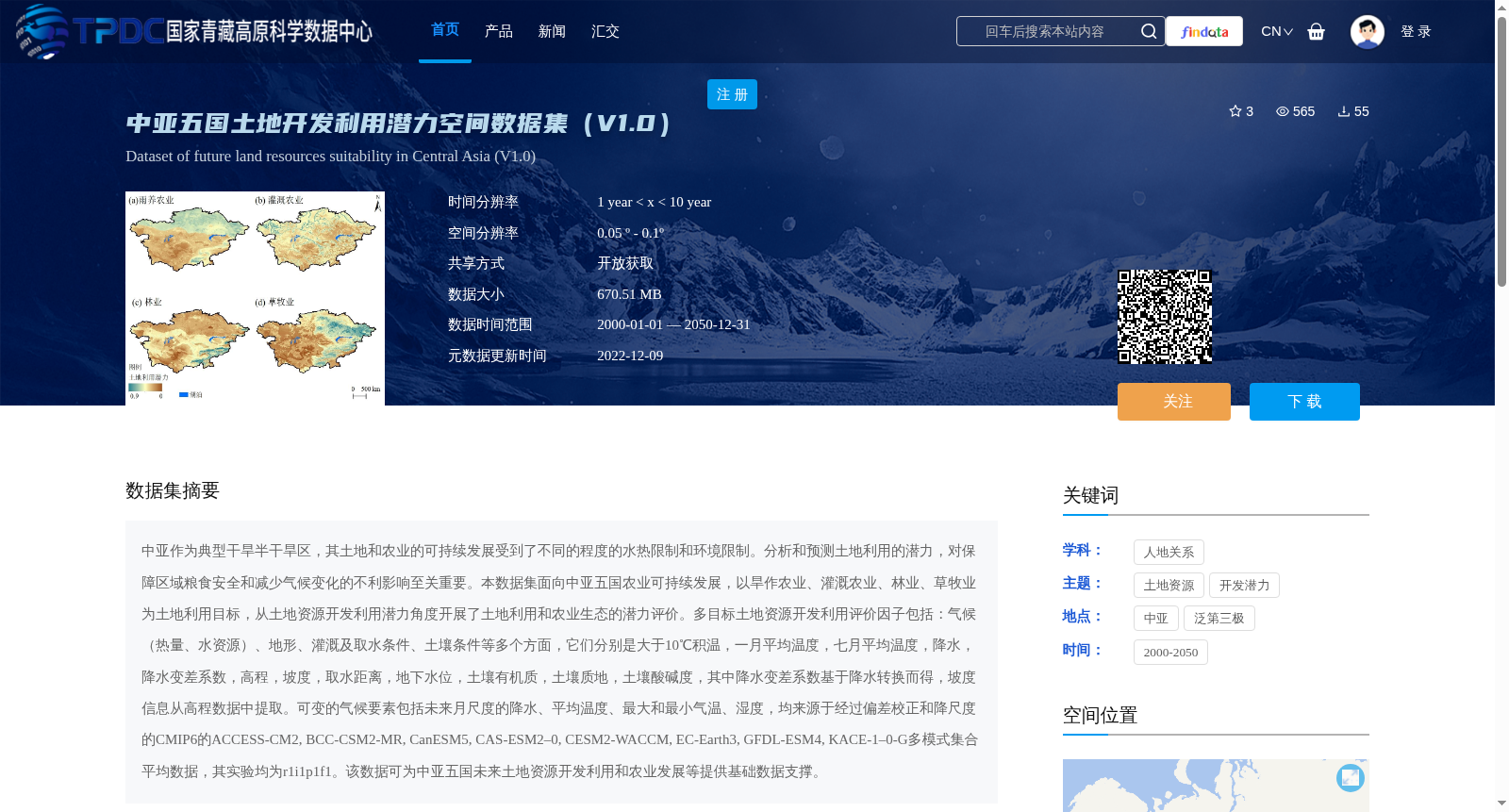Image resolution: width=1509 pixels, height=812 pixels.
Task: Click the page vertical scrollbar thumb
Action: [1501, 151]
